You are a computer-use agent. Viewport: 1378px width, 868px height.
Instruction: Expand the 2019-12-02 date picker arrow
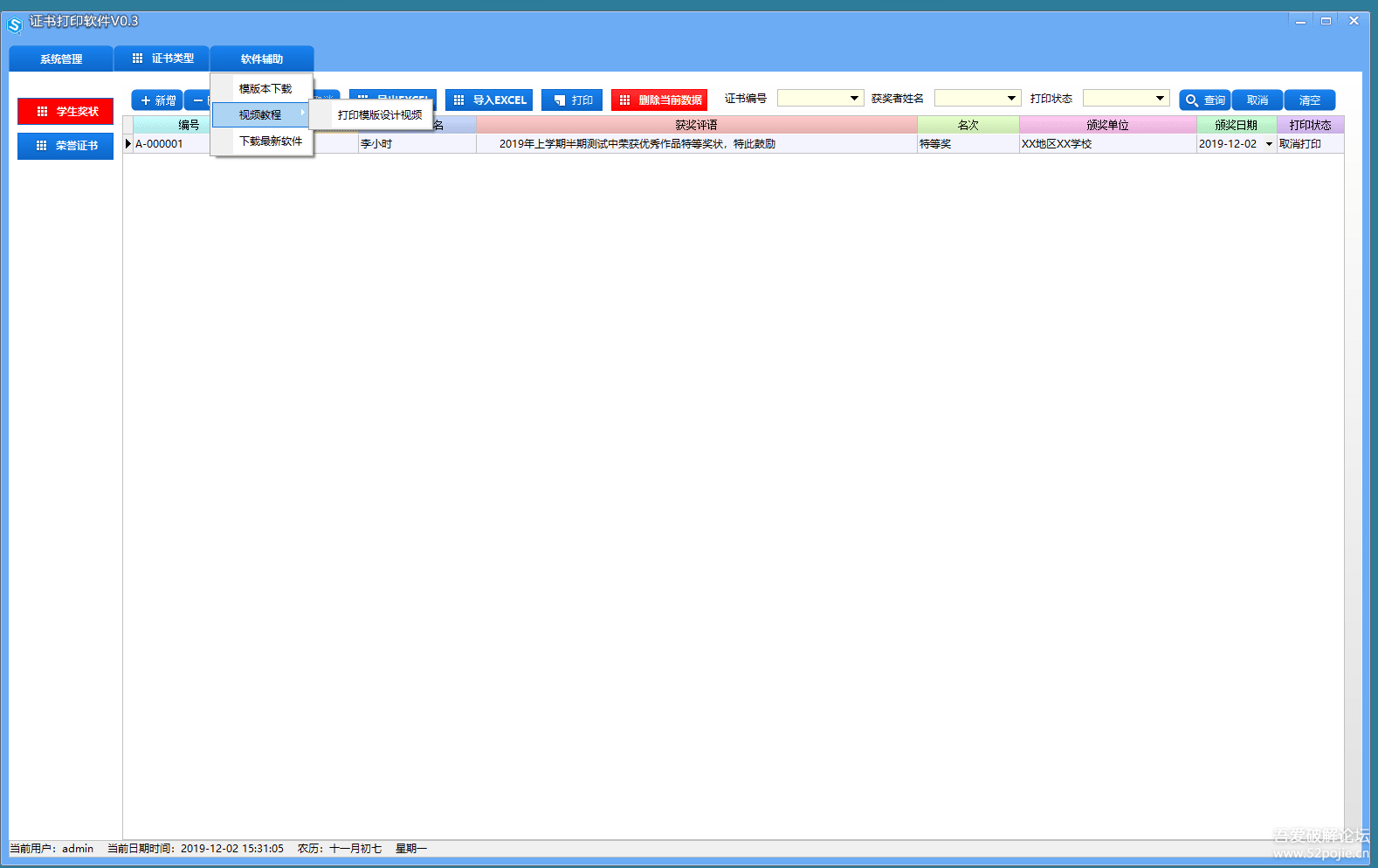coord(1269,144)
